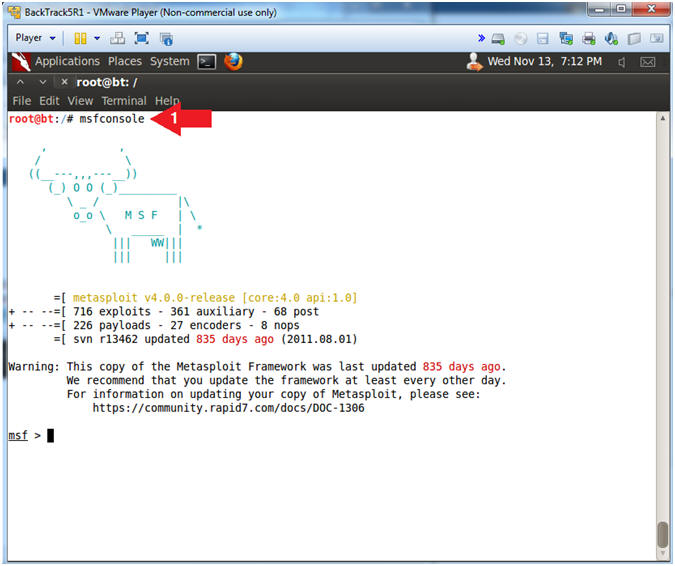Open the terminal File menu
675x566 pixels.
[22, 101]
